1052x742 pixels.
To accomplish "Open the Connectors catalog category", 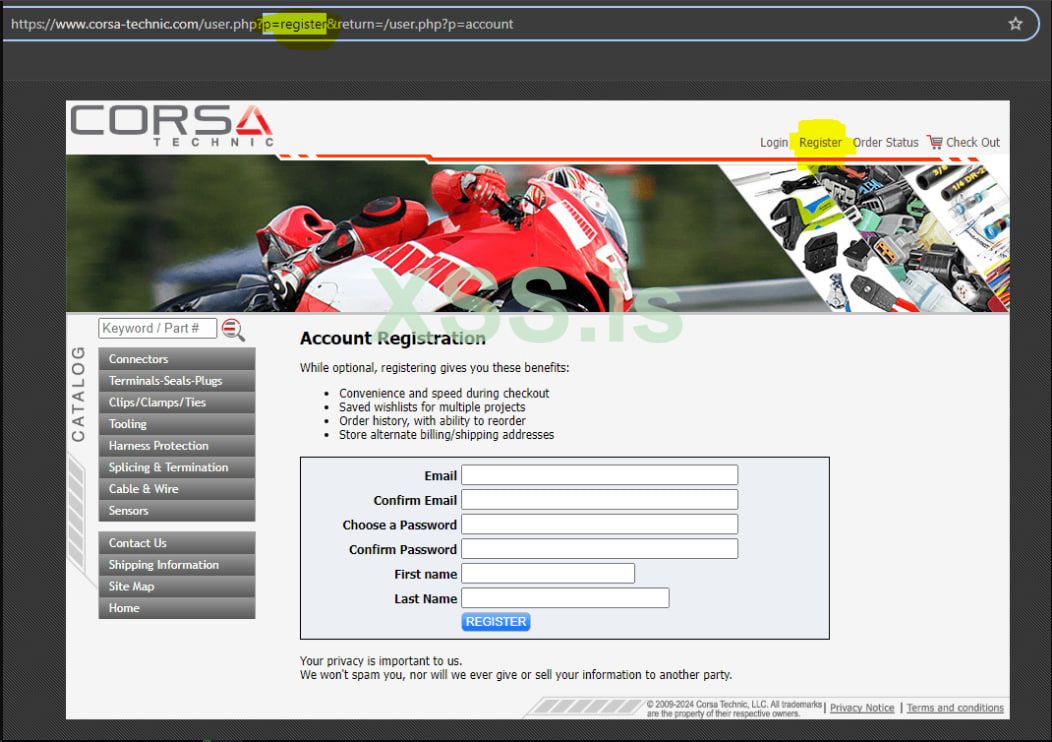I will (176, 359).
